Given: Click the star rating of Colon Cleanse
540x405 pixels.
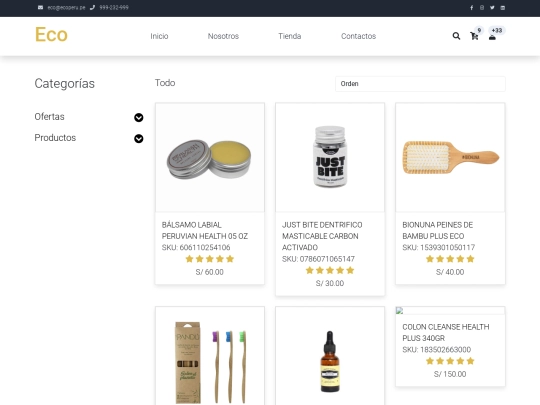Looking at the screenshot, I should tap(450, 361).
